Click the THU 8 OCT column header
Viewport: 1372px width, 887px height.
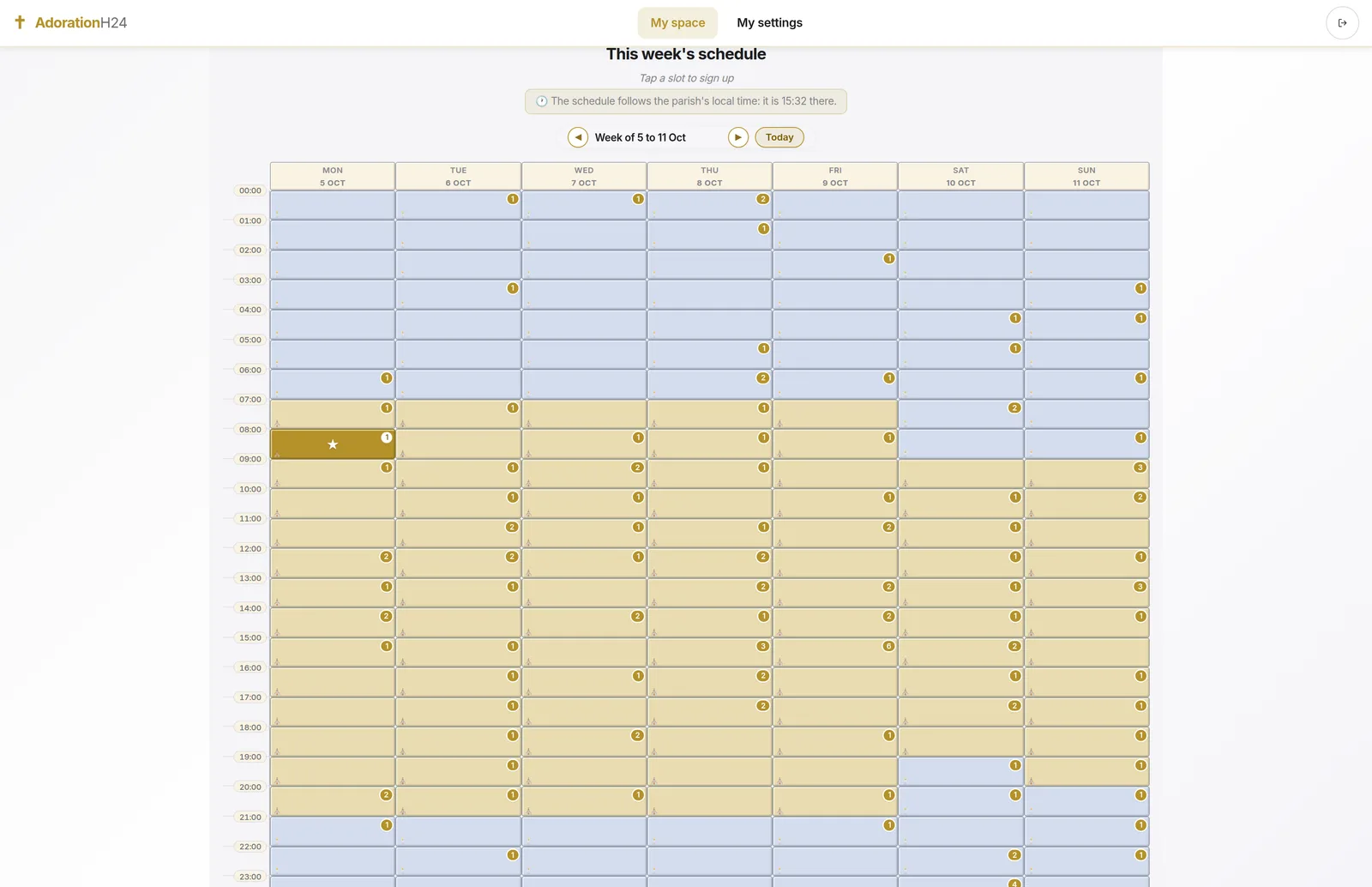pos(709,176)
